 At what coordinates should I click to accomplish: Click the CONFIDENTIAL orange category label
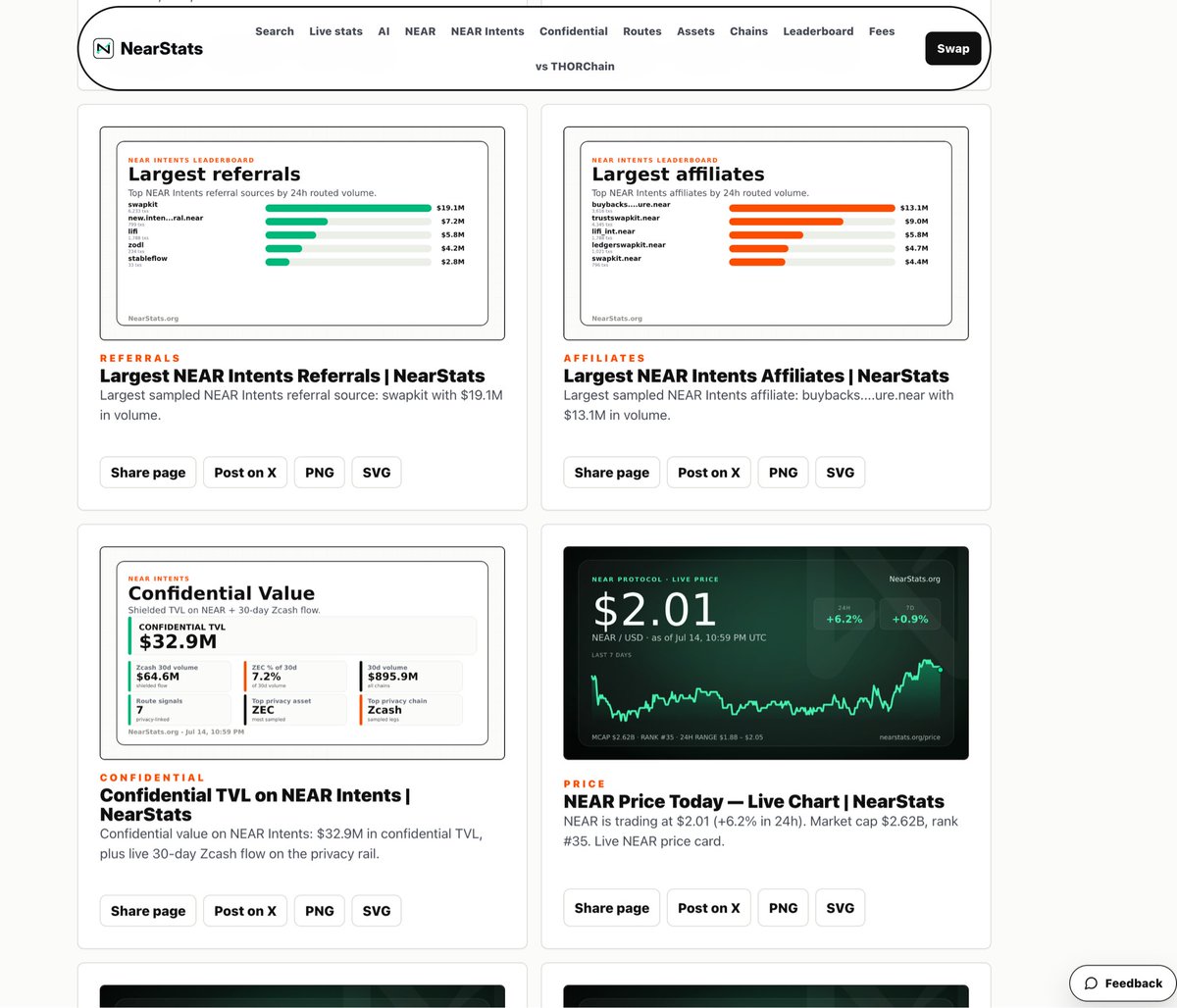coord(152,778)
